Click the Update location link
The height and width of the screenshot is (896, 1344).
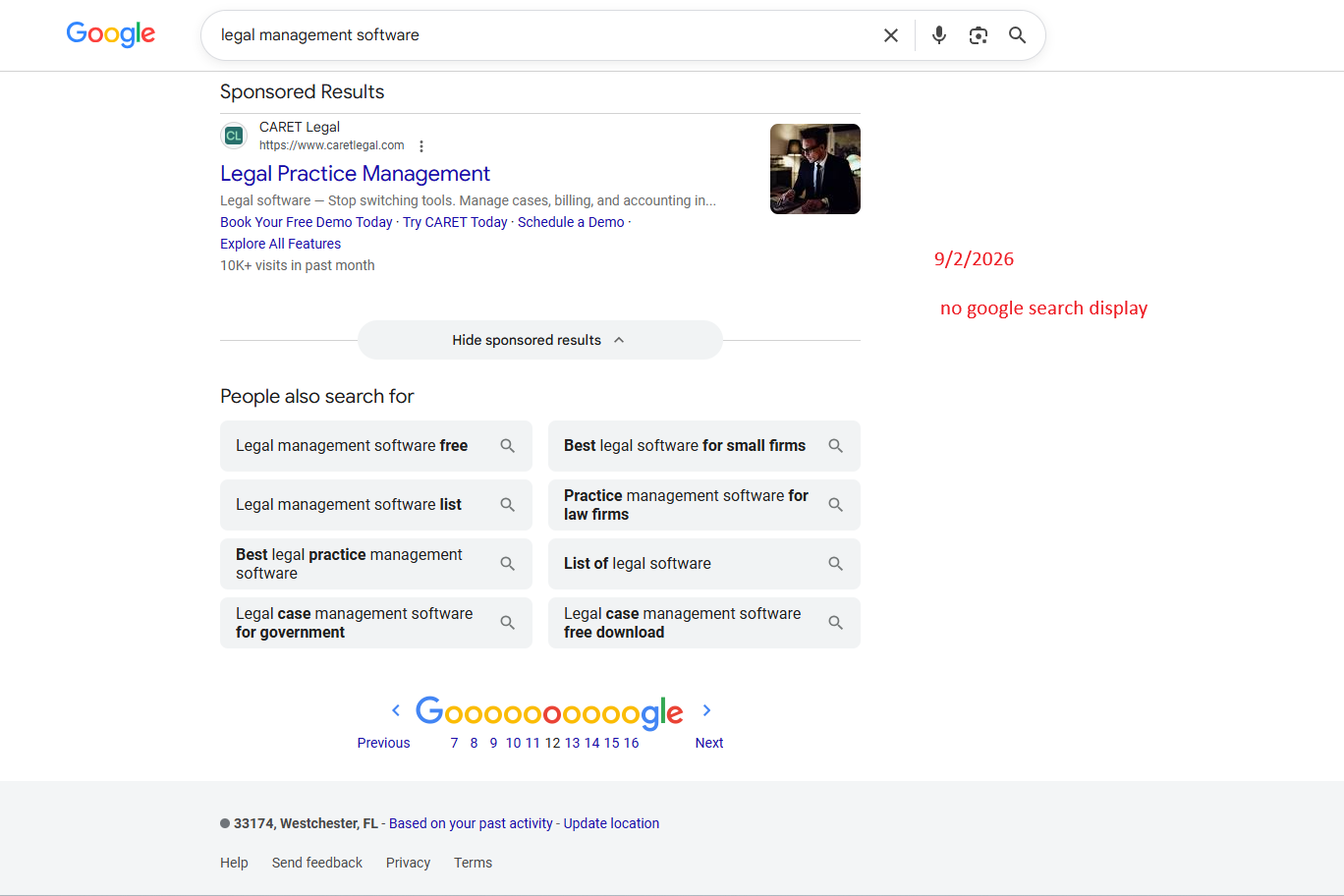click(x=611, y=823)
